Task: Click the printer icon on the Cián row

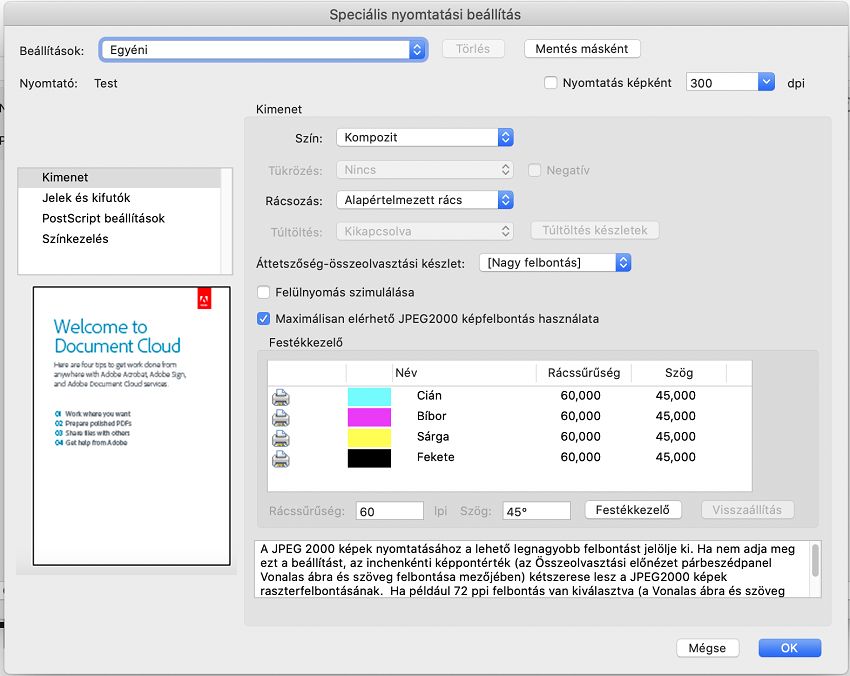Action: click(280, 398)
